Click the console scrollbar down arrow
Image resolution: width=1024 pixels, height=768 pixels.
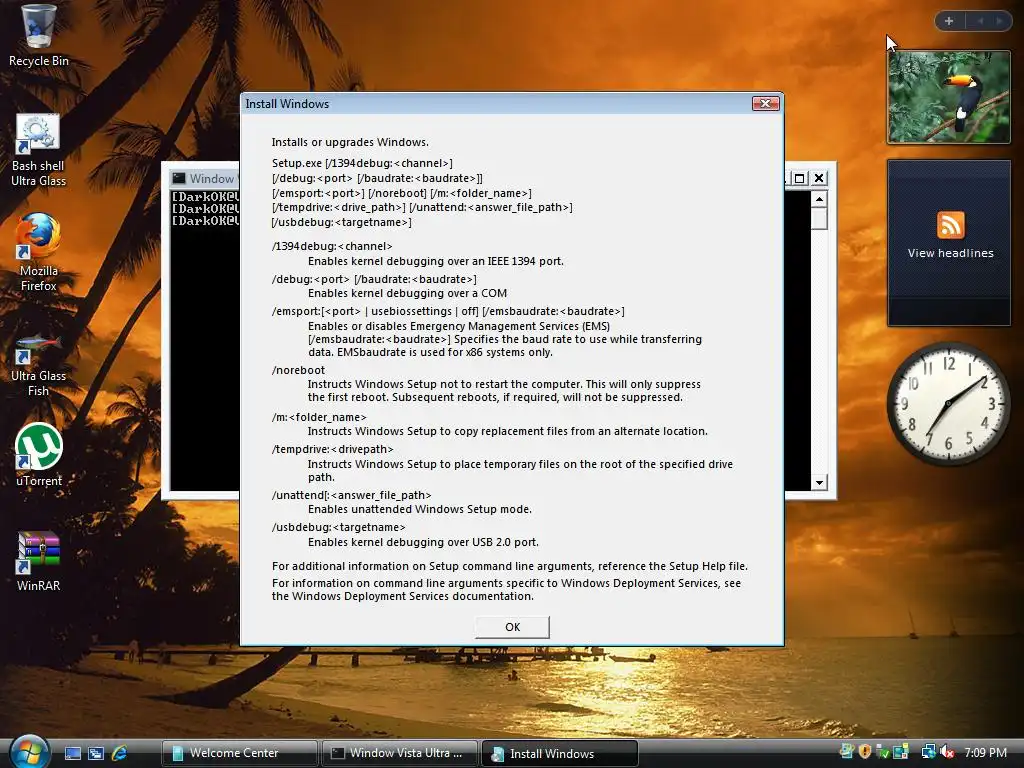(x=819, y=483)
